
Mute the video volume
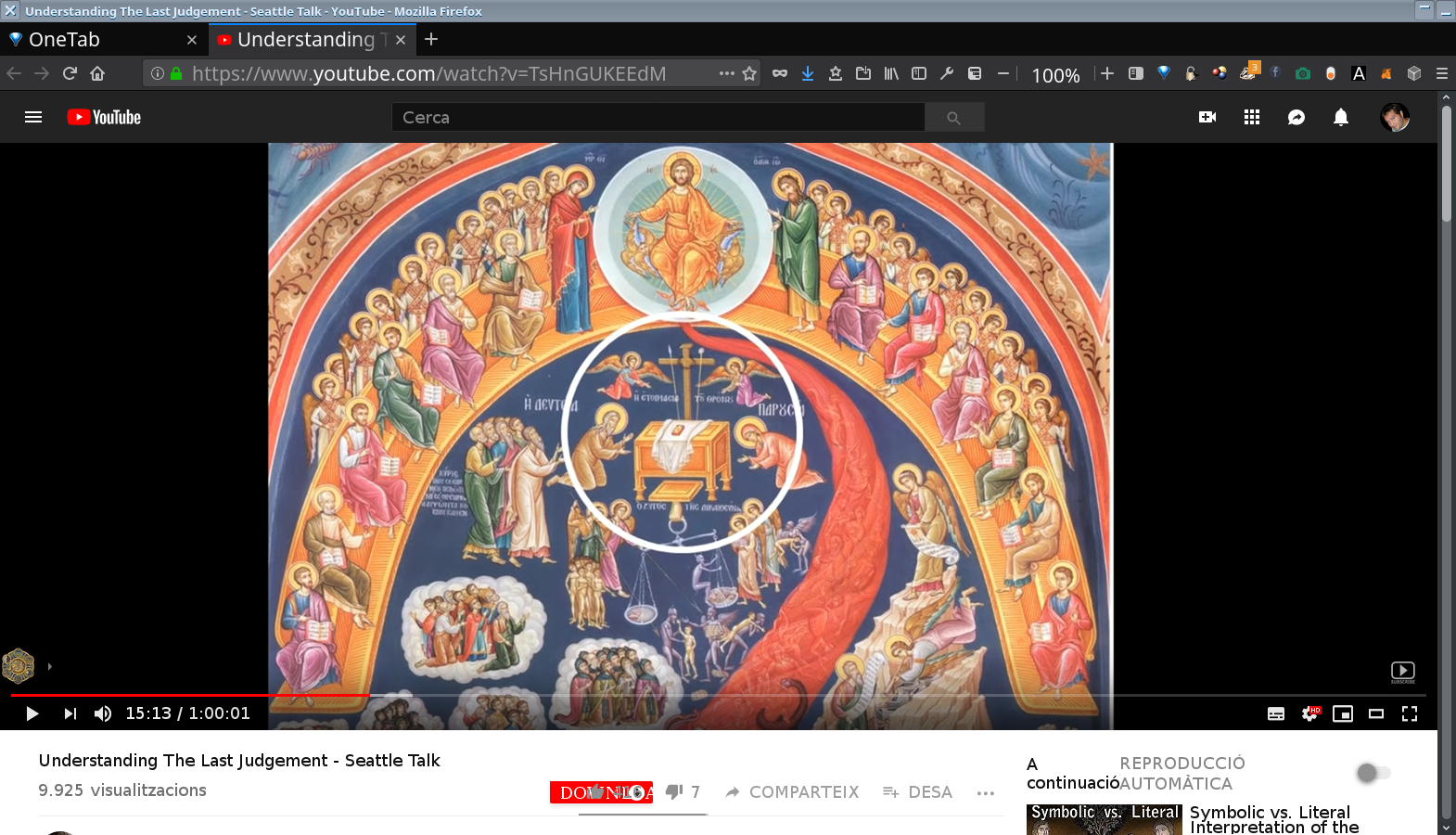point(103,713)
